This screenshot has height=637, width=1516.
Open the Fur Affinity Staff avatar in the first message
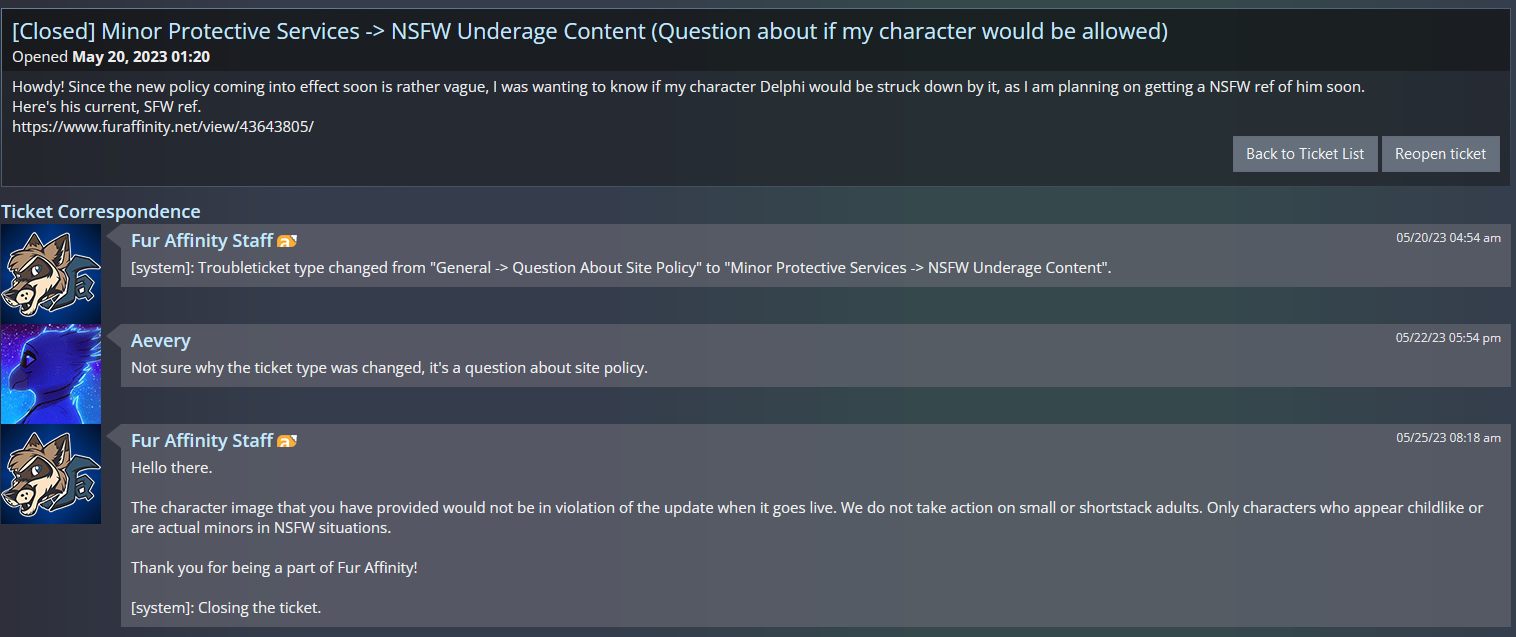coord(51,273)
